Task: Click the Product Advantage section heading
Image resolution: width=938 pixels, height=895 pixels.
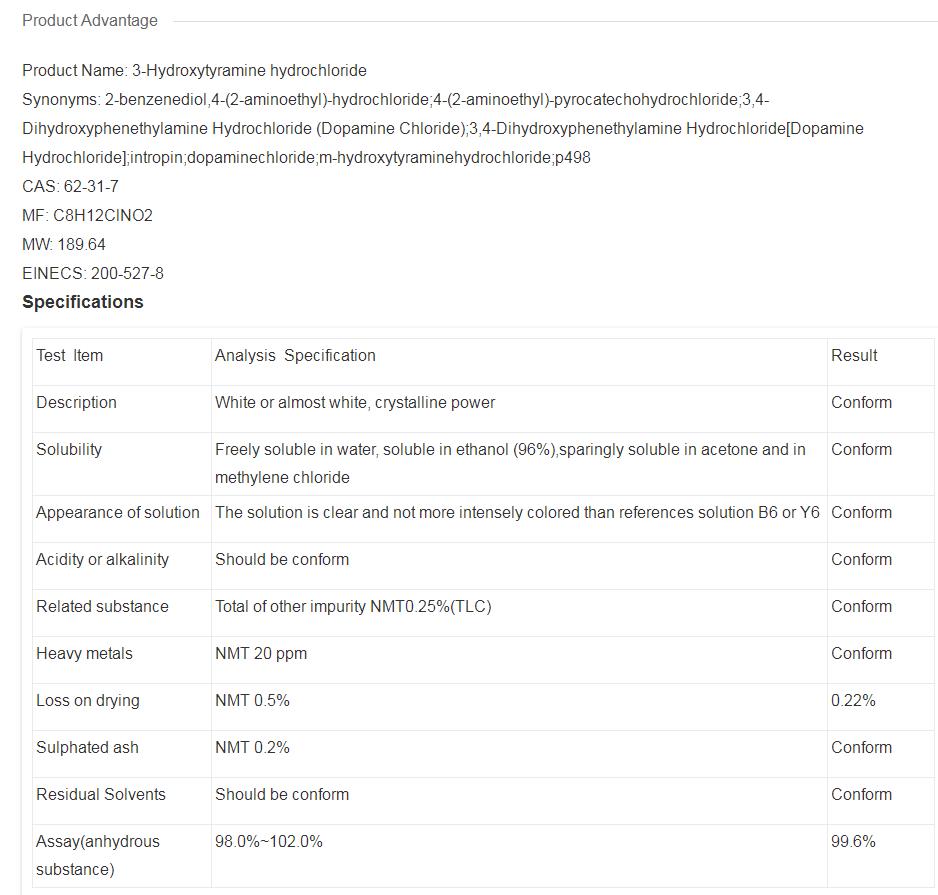Action: coord(90,20)
